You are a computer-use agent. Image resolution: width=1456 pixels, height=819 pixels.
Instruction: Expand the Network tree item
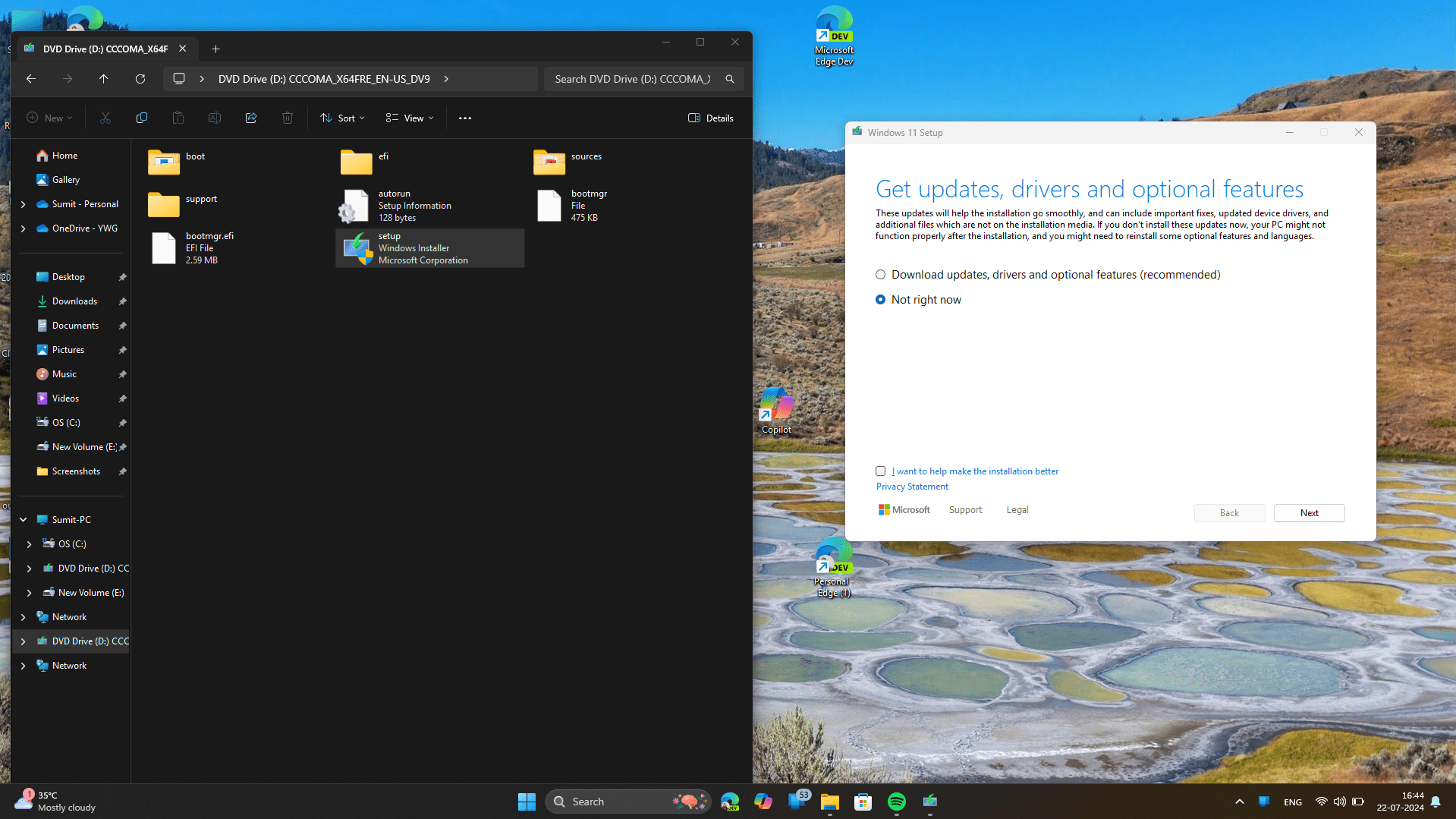[24, 616]
